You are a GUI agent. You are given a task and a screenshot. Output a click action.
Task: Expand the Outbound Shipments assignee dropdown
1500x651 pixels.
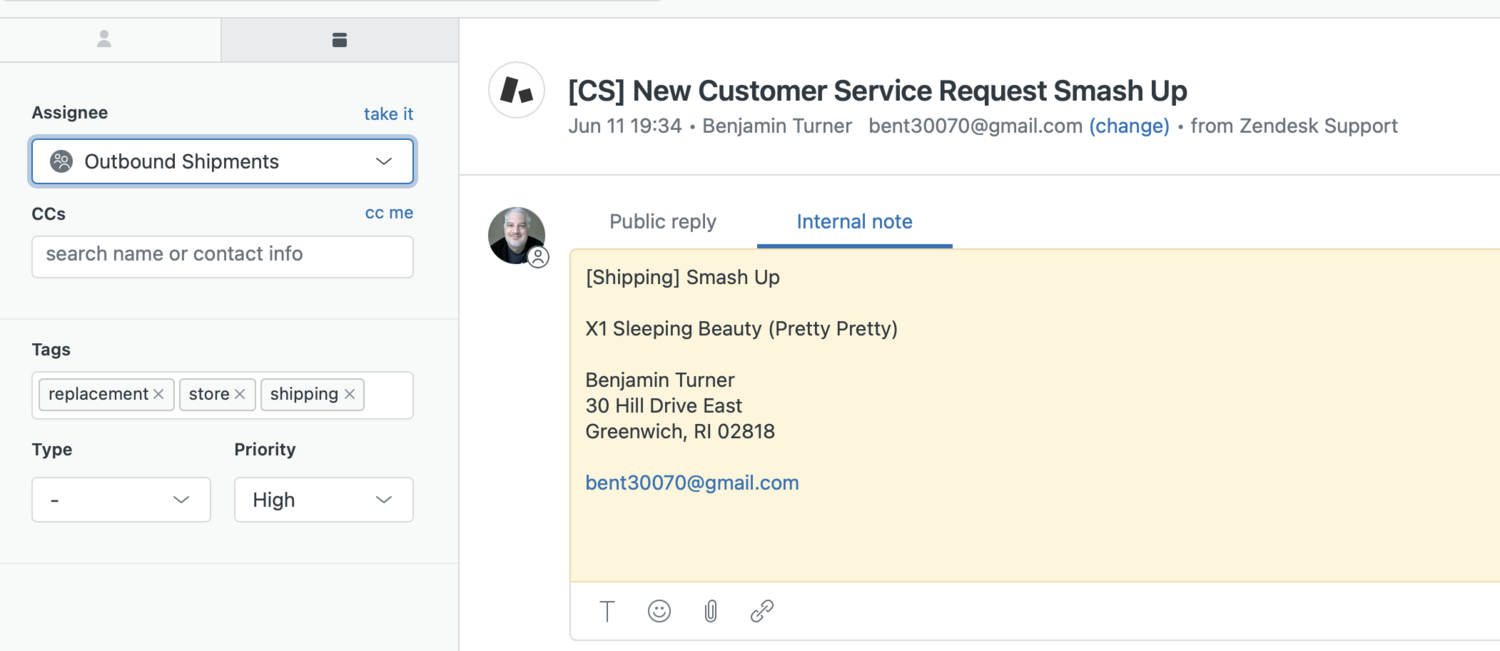click(223, 162)
